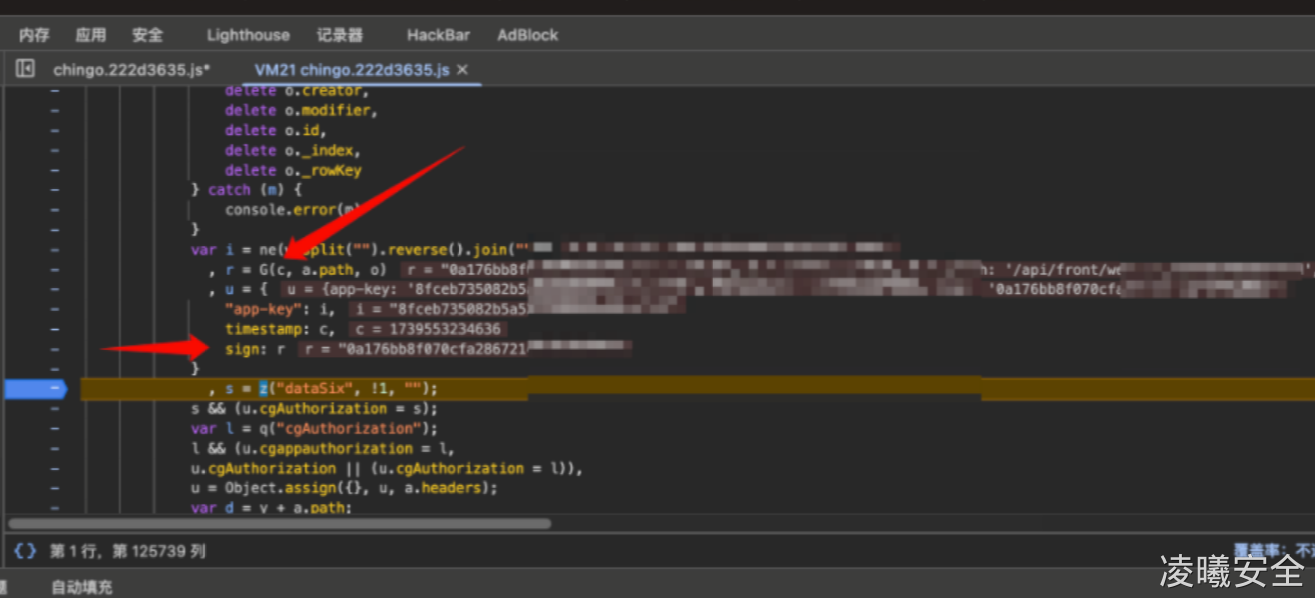Click the horizontal scrollbar under the code
The width and height of the screenshot is (1315, 598).
tap(280, 523)
